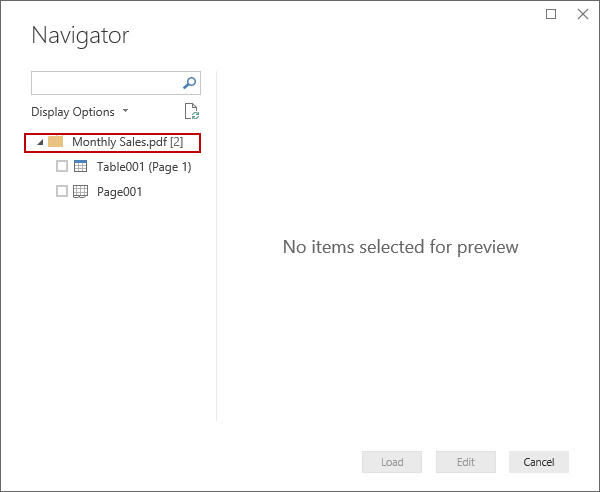Click the empty preview pane message

click(x=400, y=246)
